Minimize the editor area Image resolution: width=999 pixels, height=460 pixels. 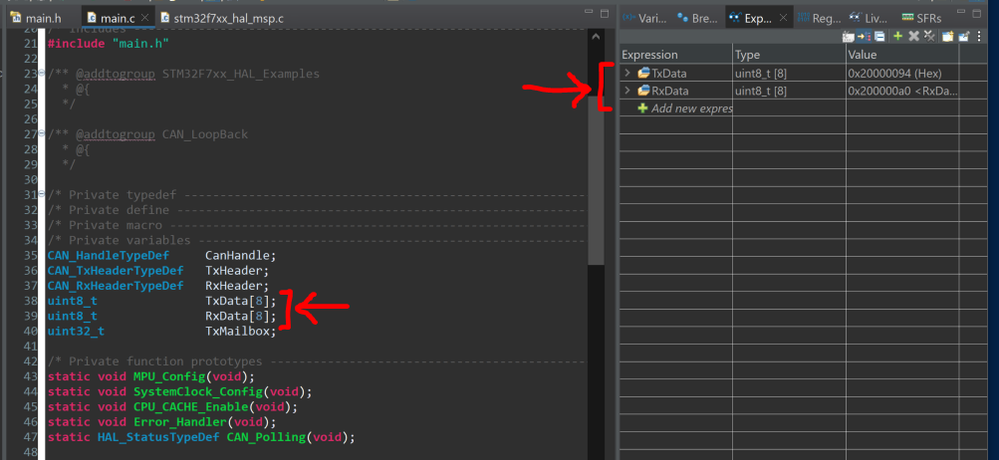(590, 12)
